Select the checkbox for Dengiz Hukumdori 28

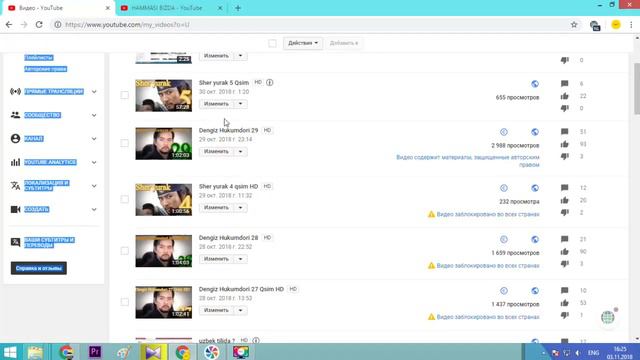124,251
